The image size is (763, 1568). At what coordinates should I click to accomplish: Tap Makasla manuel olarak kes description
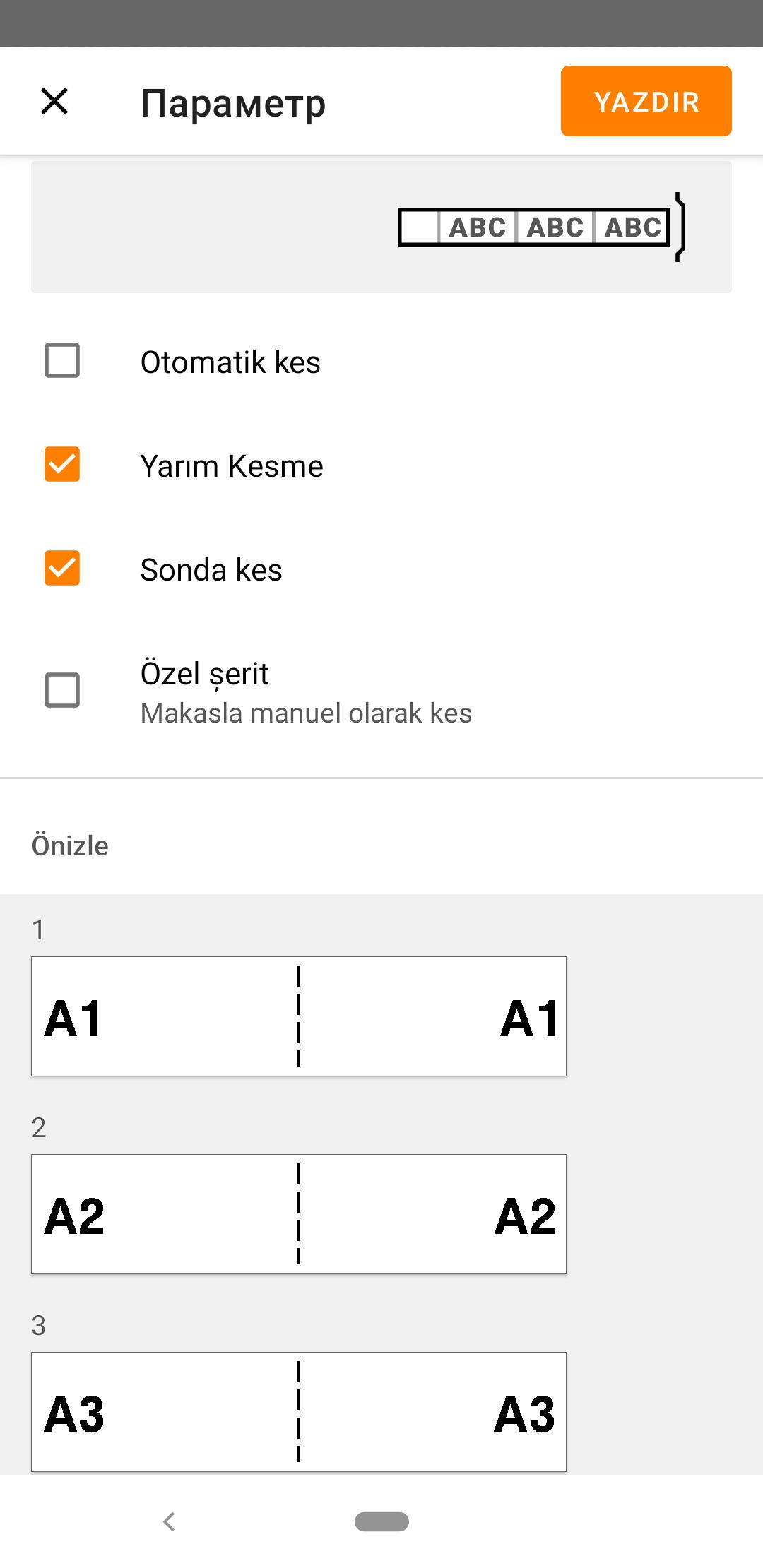pos(306,713)
